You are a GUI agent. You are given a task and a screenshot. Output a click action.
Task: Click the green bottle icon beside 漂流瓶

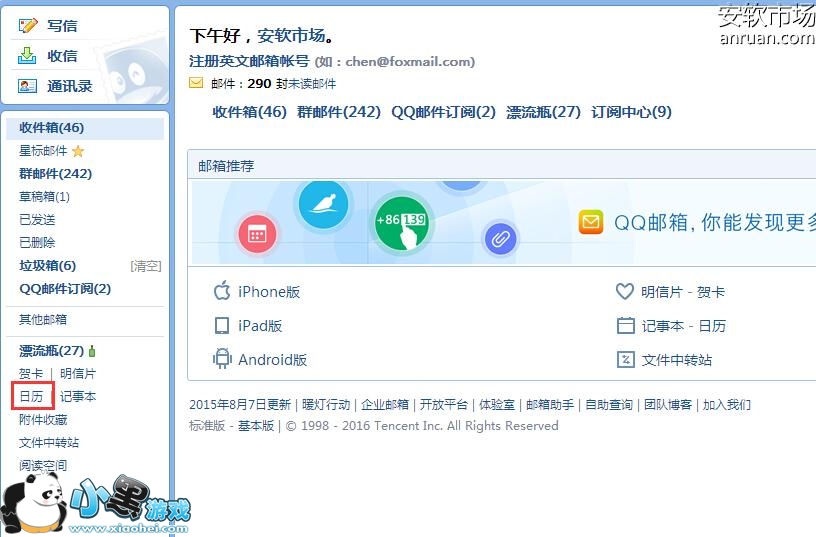pyautogui.click(x=92, y=351)
